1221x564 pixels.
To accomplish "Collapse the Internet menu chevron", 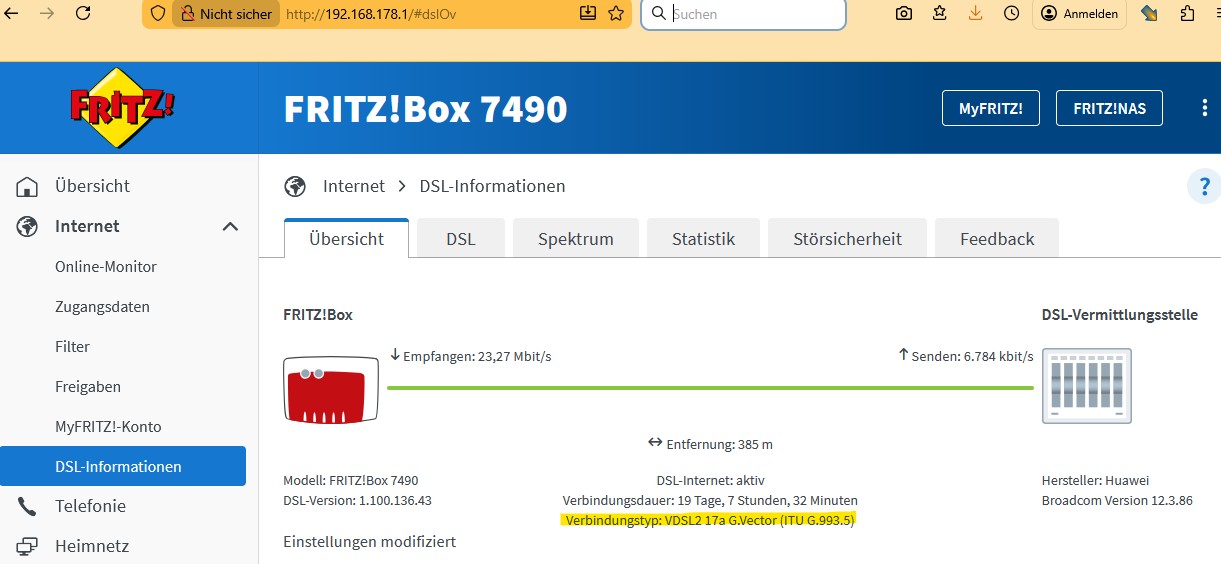I will 230,227.
